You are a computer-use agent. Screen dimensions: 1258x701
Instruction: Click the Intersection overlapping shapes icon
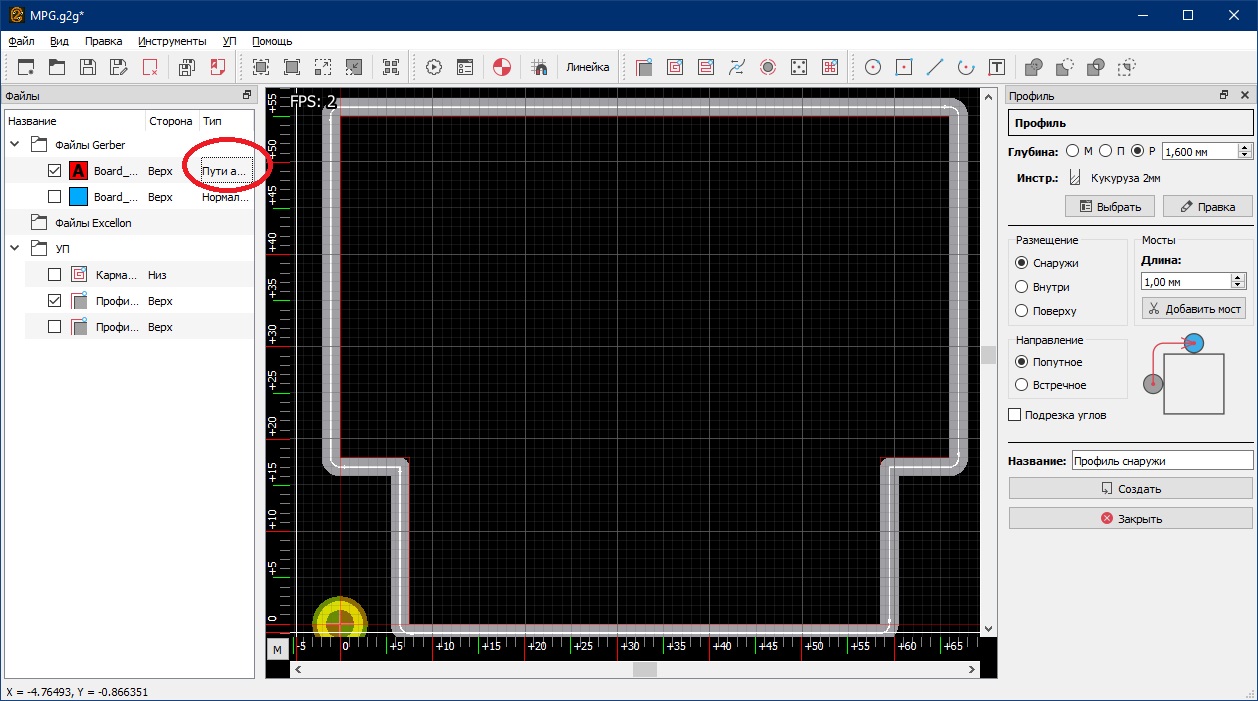[x=1096, y=67]
